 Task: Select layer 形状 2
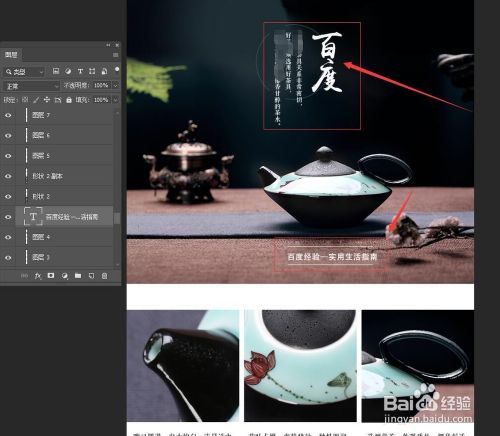65,197
